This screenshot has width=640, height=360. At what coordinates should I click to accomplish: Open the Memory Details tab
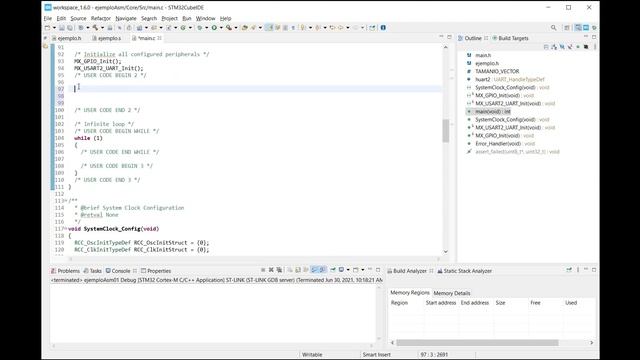[452, 293]
